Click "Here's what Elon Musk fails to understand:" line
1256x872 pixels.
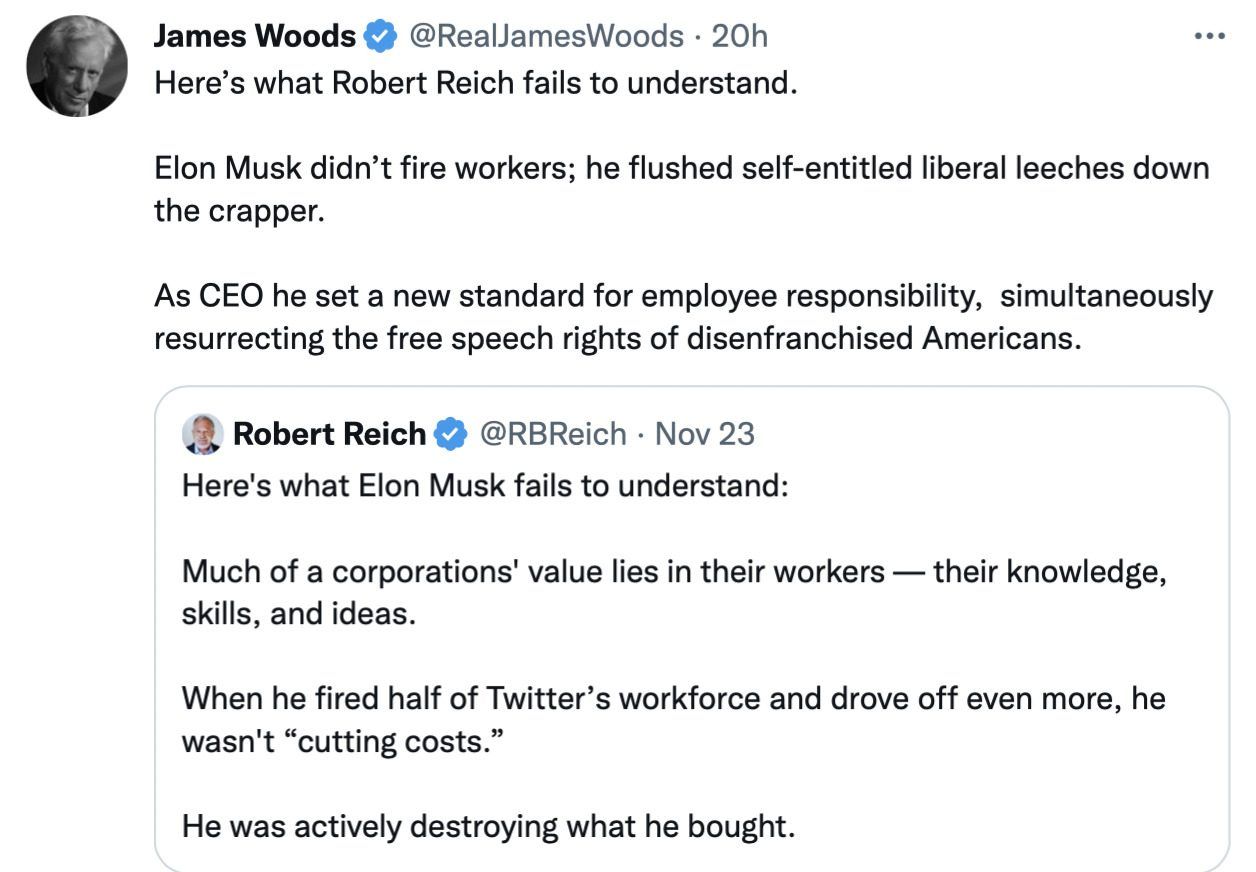pos(485,487)
